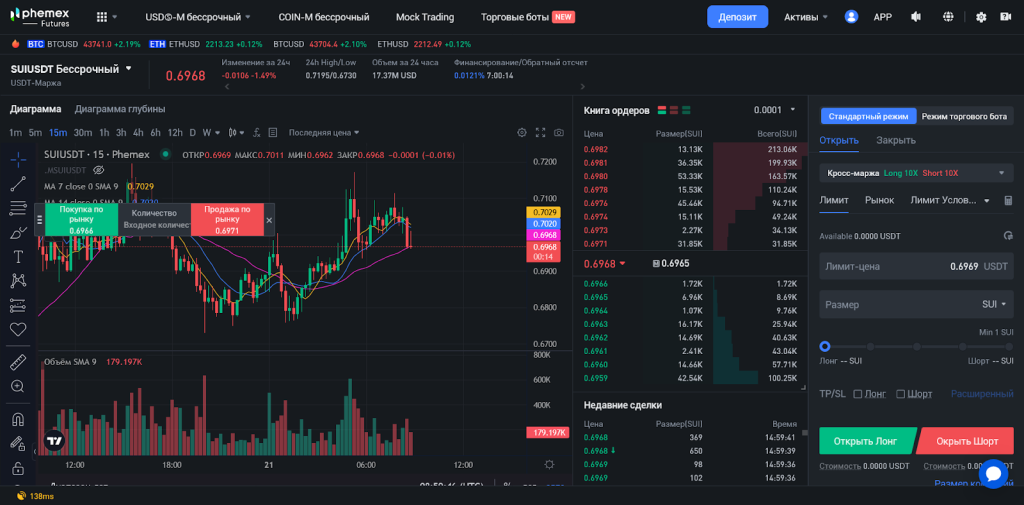Open Последняя цена price source dropdown

point(324,133)
